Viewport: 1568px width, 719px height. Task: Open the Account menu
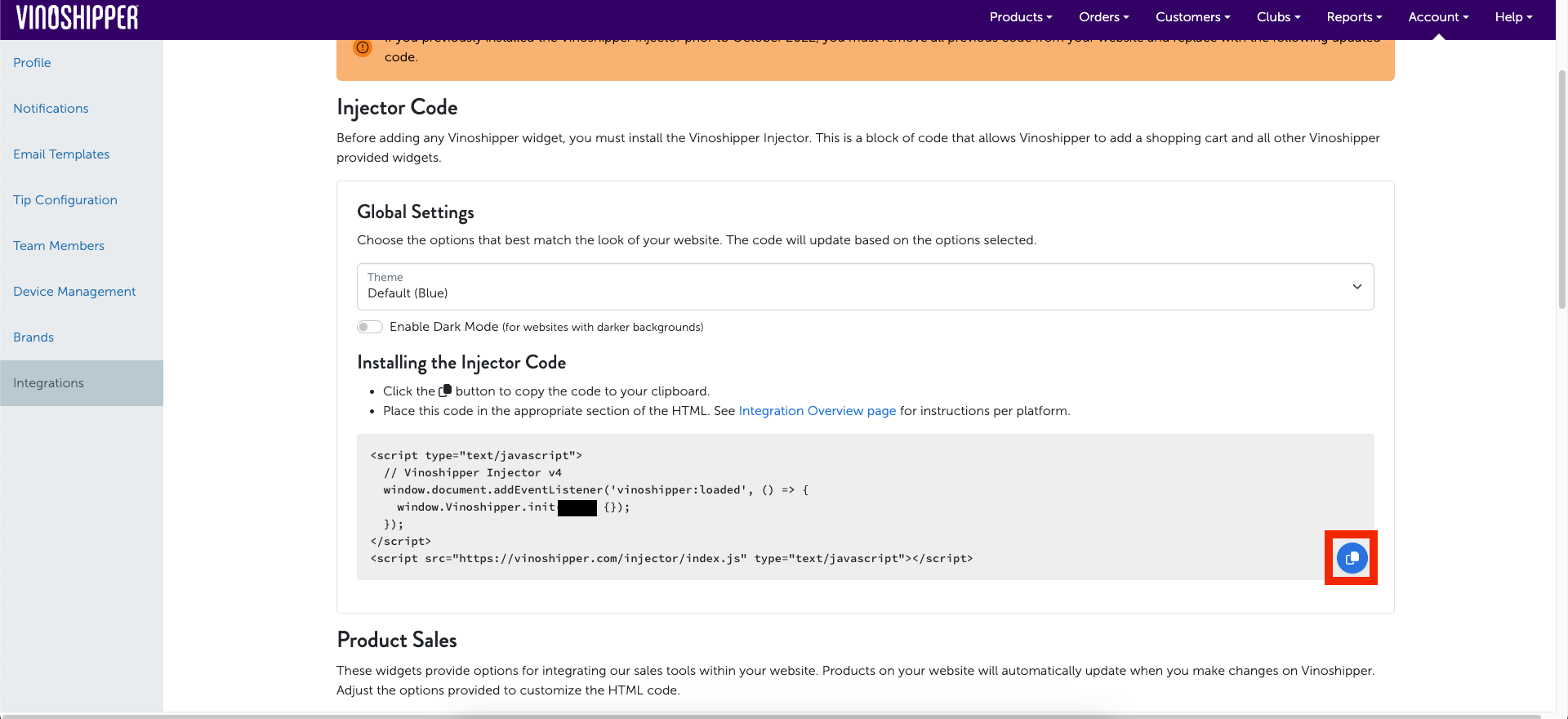[1439, 17]
